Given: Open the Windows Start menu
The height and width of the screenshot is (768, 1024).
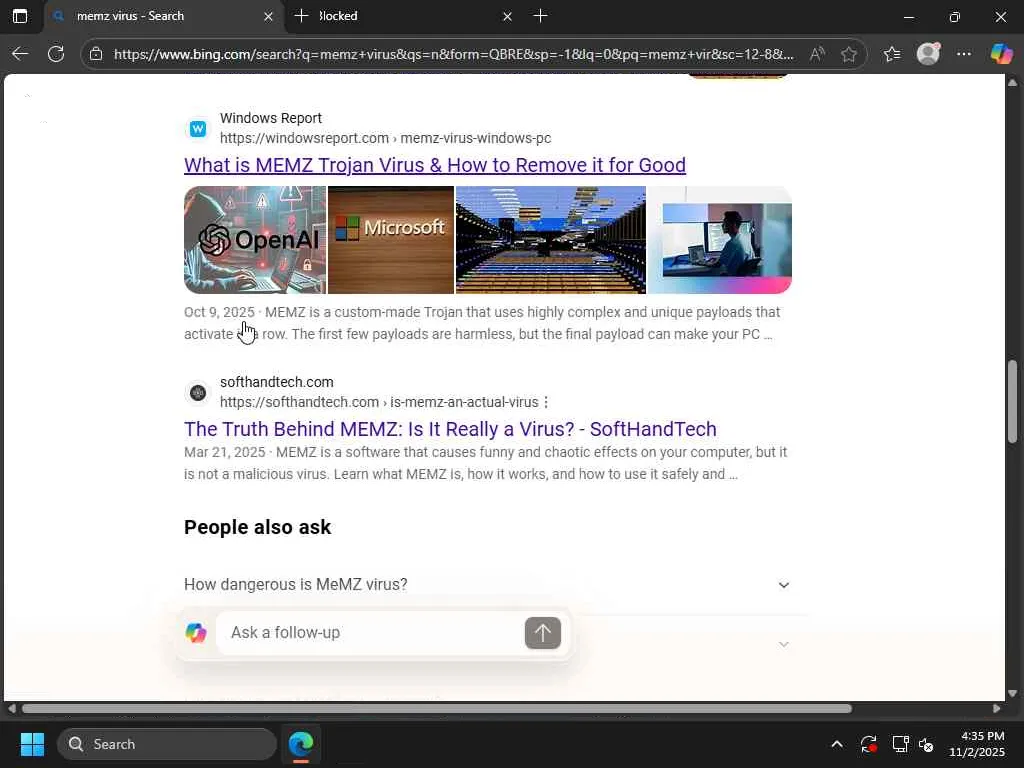Looking at the screenshot, I should (32, 744).
